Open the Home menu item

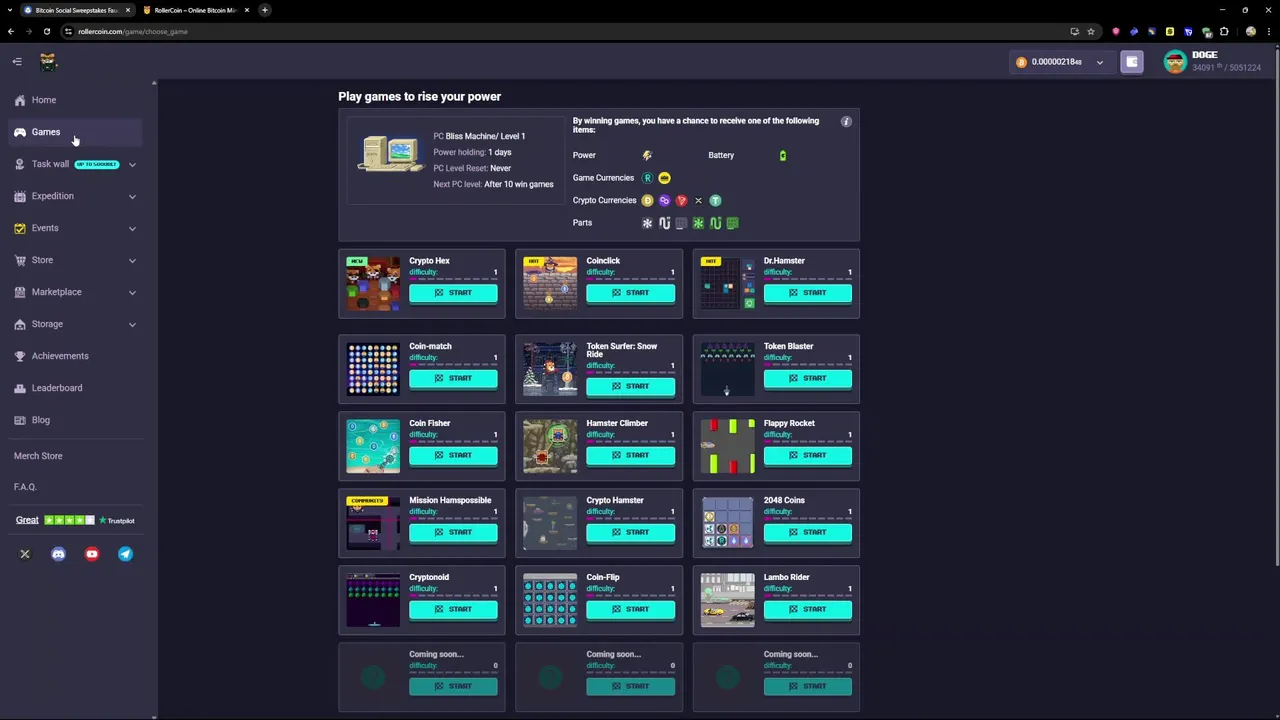coord(76,100)
